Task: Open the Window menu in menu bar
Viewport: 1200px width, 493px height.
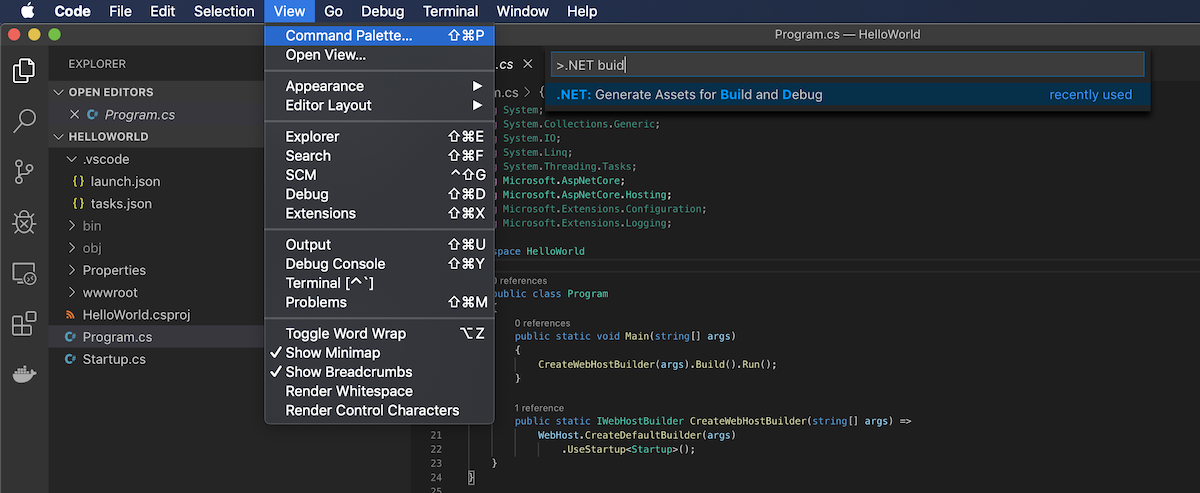Action: pyautogui.click(x=522, y=11)
